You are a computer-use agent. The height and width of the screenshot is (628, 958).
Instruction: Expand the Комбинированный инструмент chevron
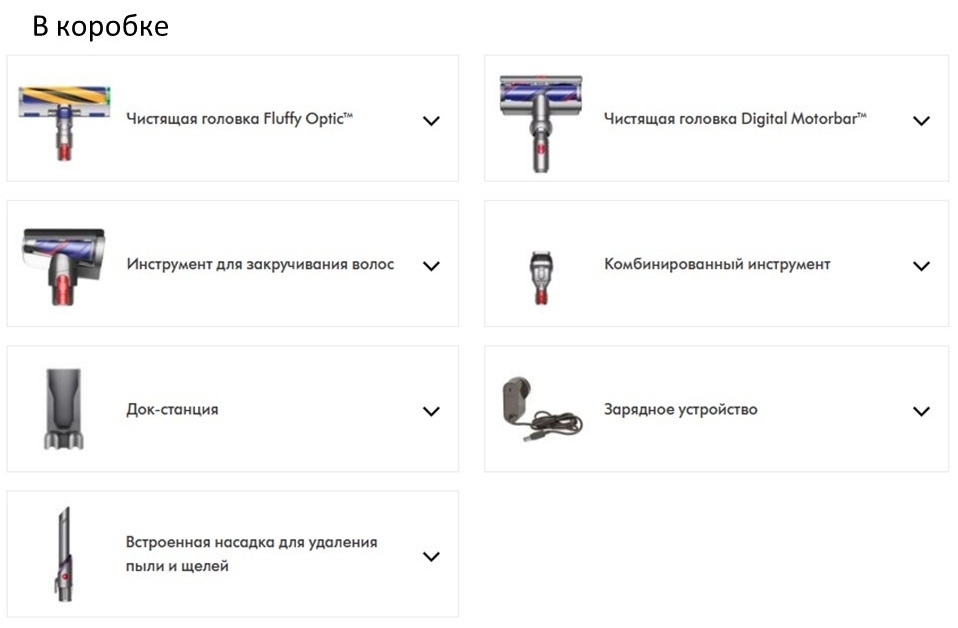coord(921,266)
